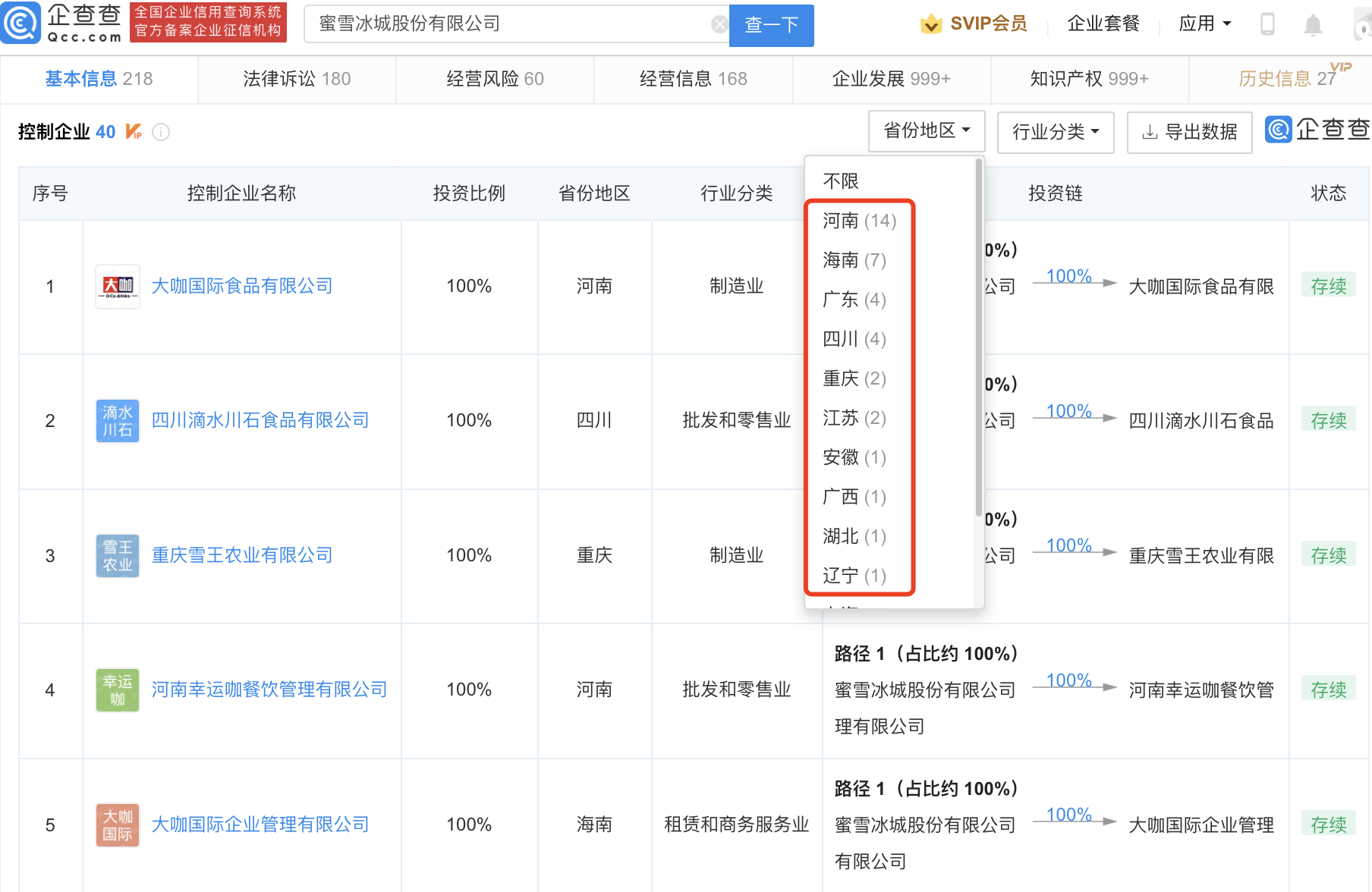Click 雪王农业 company logo thumbnail
Viewport: 1372px width, 892px height.
[x=118, y=556]
